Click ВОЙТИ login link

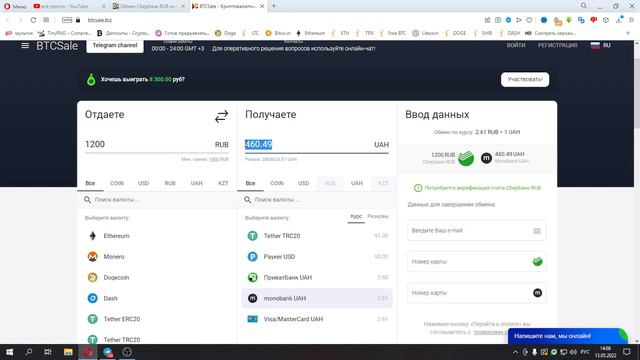pos(516,45)
